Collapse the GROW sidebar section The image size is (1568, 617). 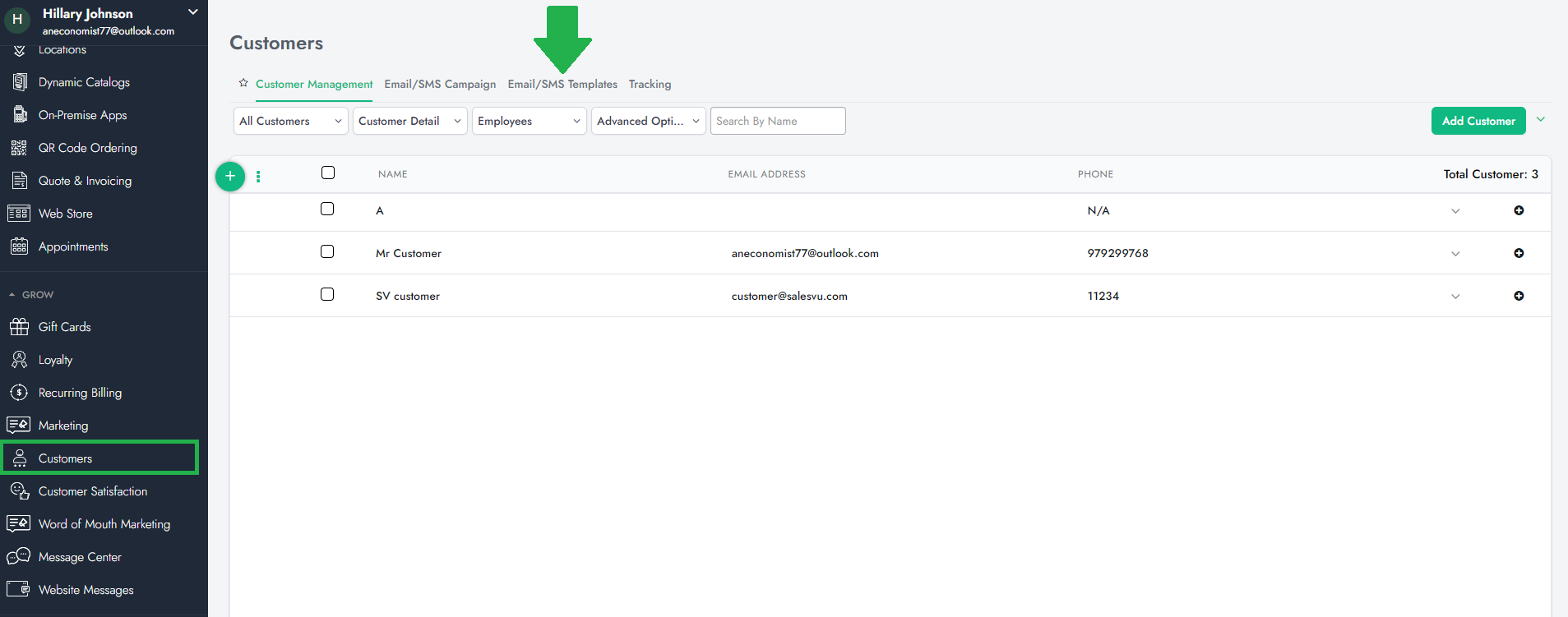click(x=12, y=295)
